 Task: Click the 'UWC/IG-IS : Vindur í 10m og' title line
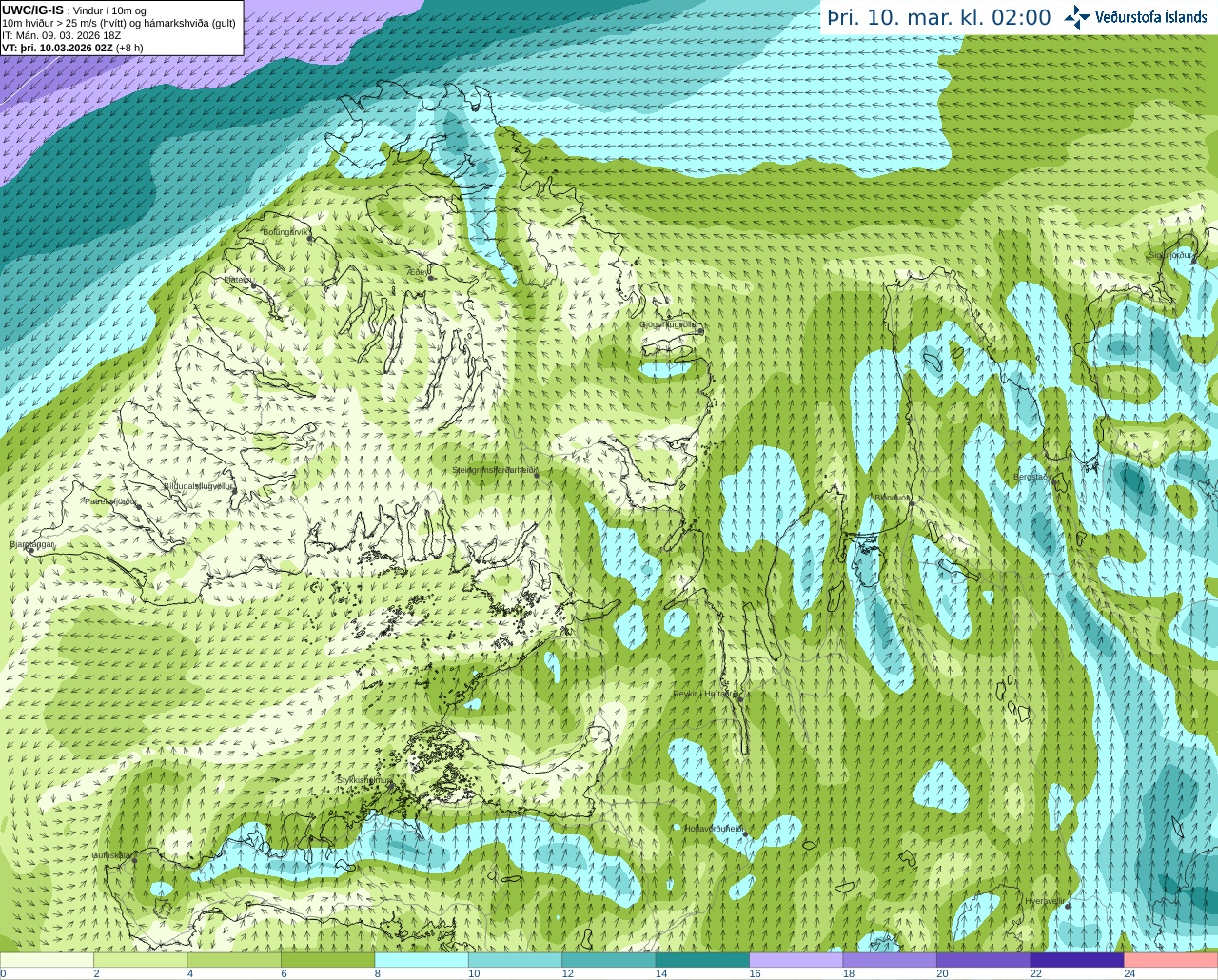pos(74,10)
